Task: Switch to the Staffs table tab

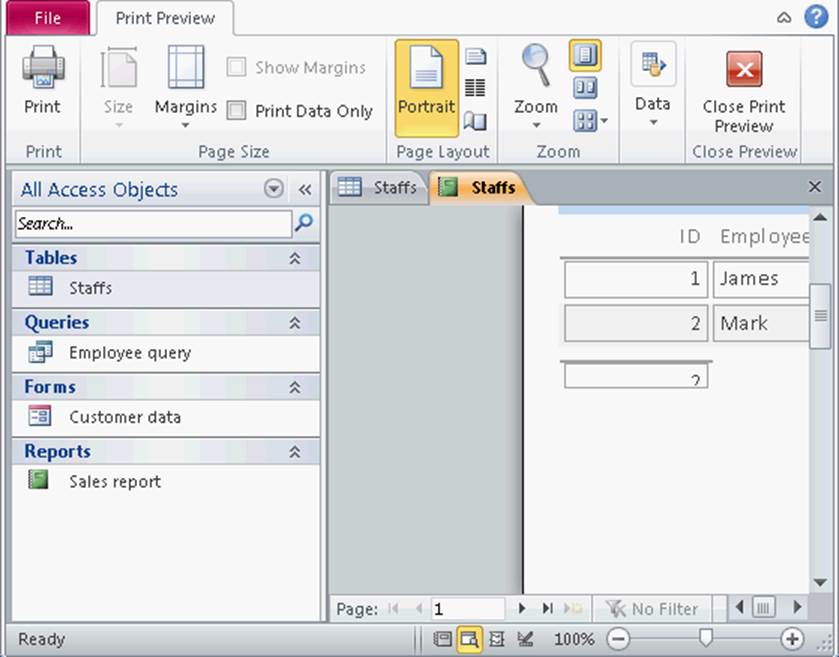Action: [x=378, y=187]
